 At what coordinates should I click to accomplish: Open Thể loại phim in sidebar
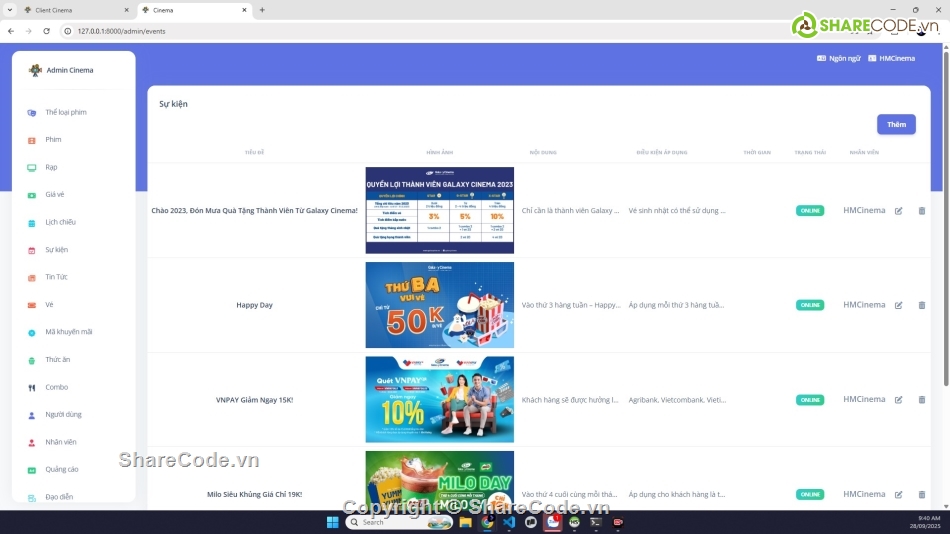(65, 112)
